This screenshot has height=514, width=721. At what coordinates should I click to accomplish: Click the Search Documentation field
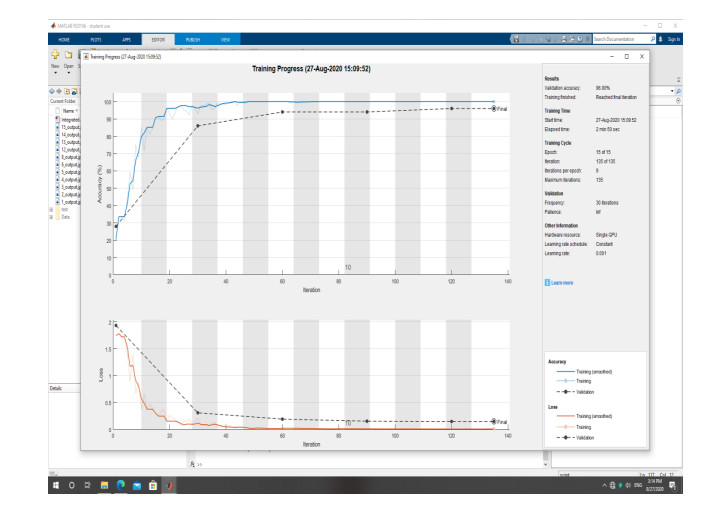619,39
